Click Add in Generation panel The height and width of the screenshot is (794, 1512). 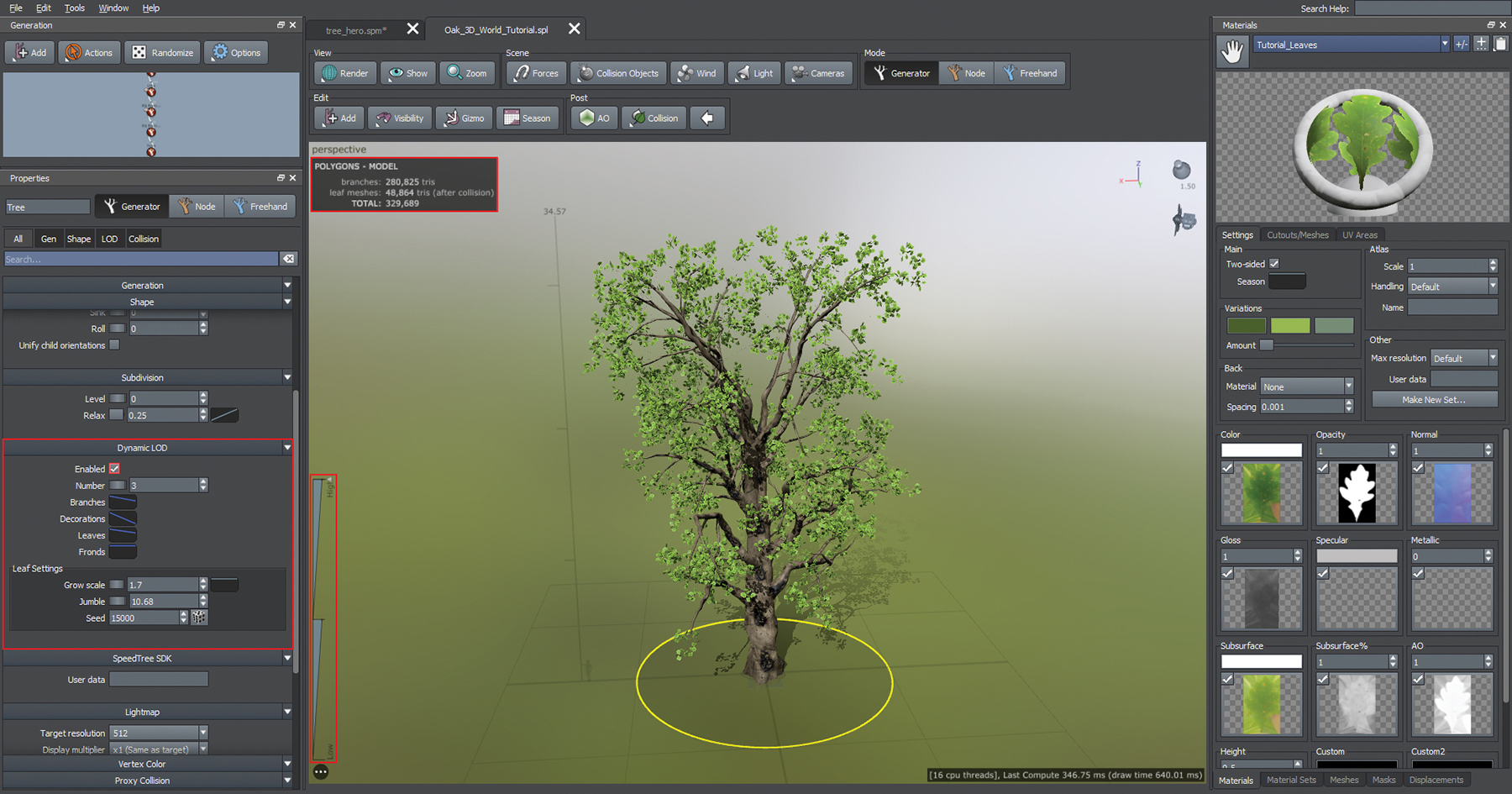click(30, 52)
